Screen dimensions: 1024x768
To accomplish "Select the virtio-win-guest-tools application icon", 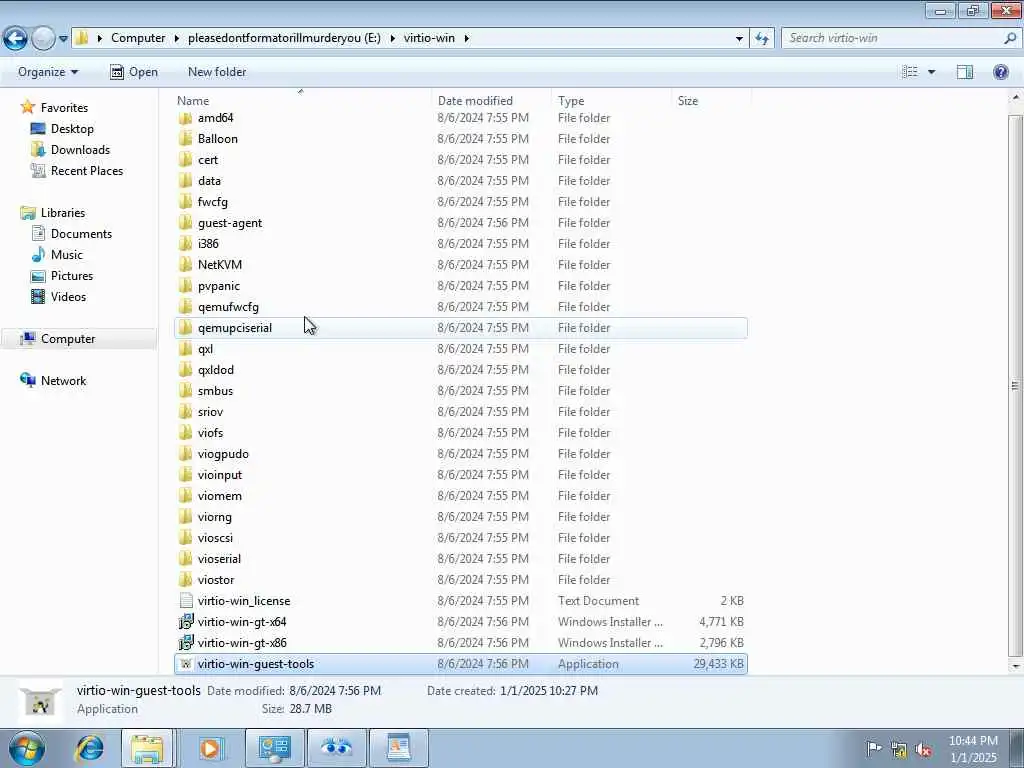I will click(185, 664).
